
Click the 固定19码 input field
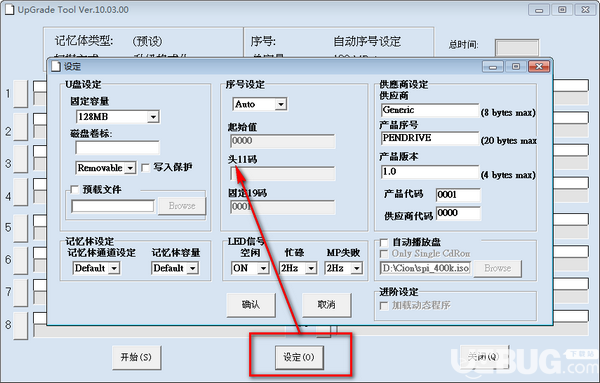coord(283,207)
